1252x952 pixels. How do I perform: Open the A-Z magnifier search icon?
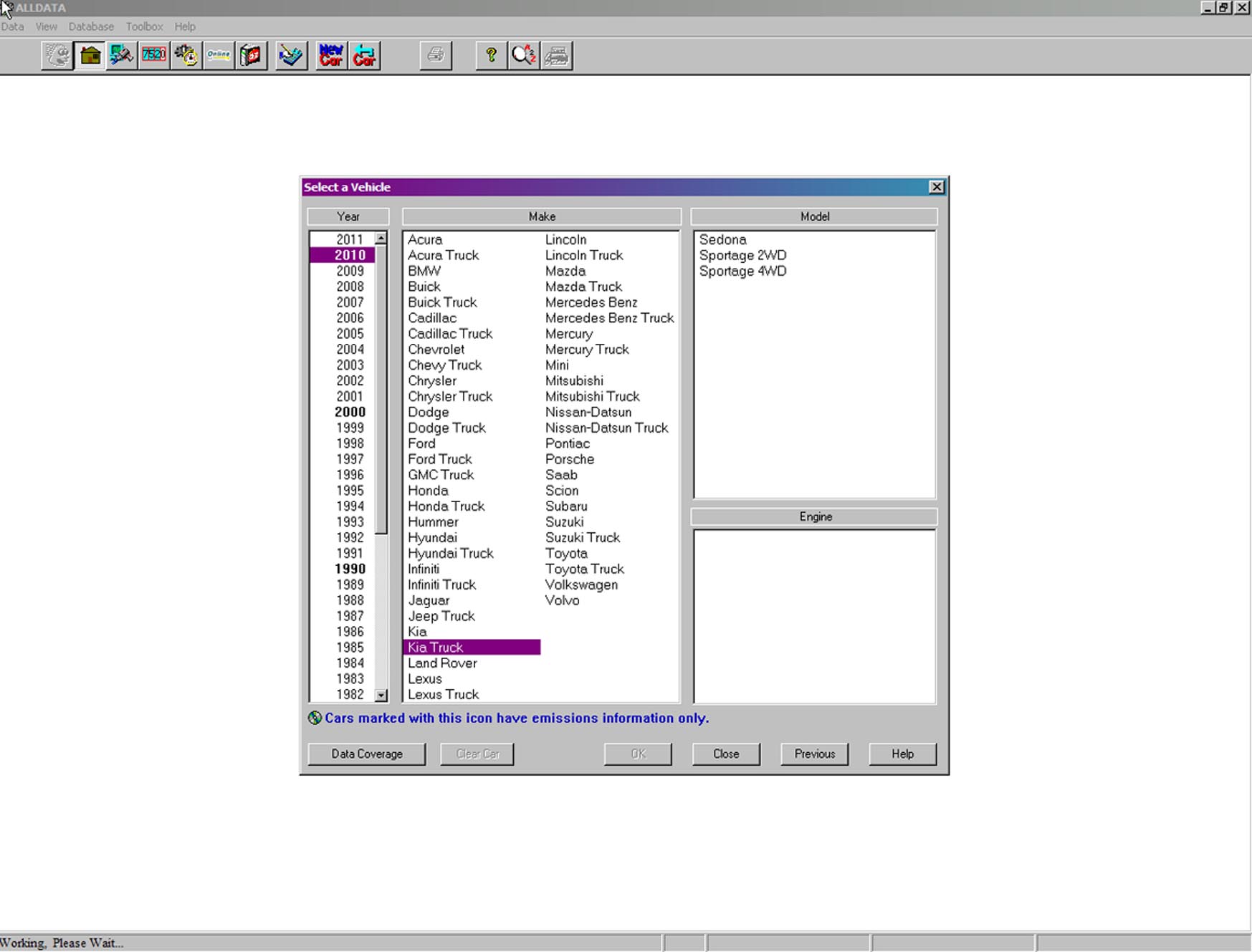tap(524, 55)
